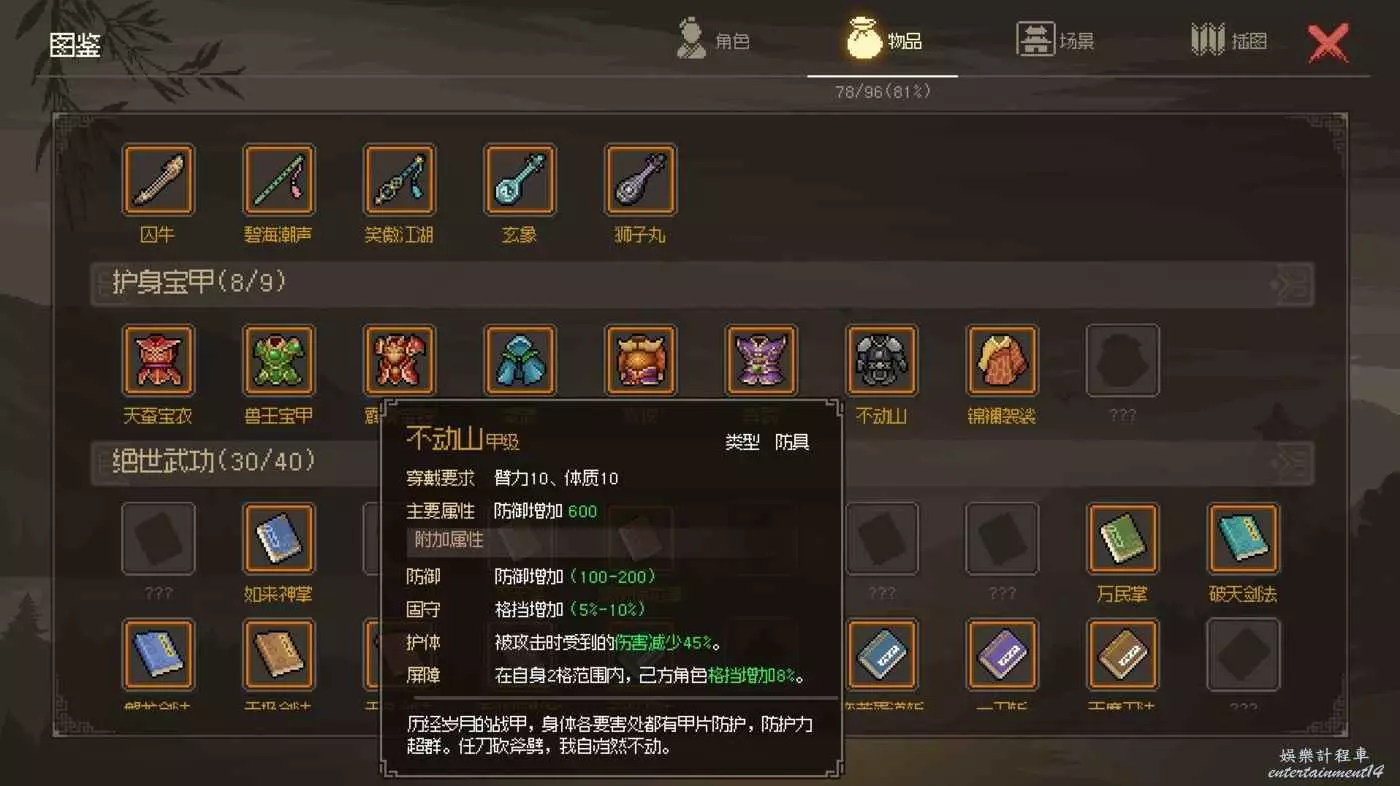1400x786 pixels.
Task: View the 天蚕宝衣 armor entry
Action: 158,360
